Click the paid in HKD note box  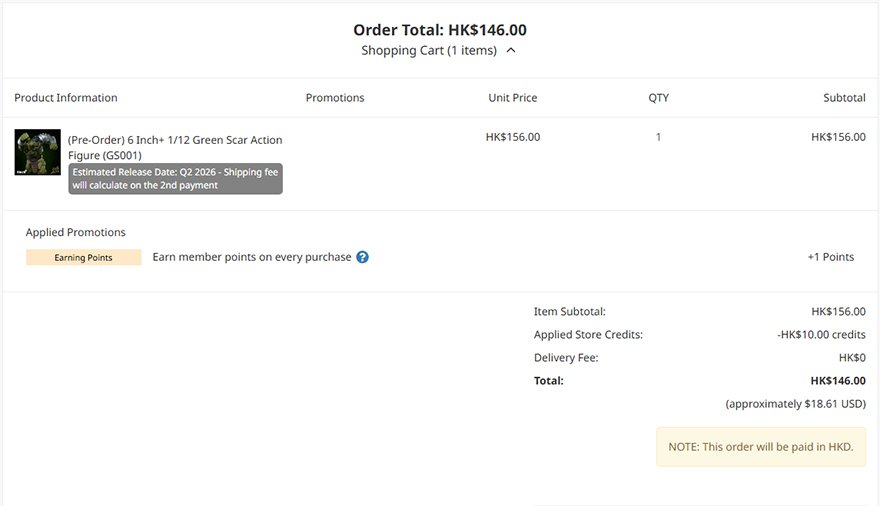pyautogui.click(x=761, y=447)
